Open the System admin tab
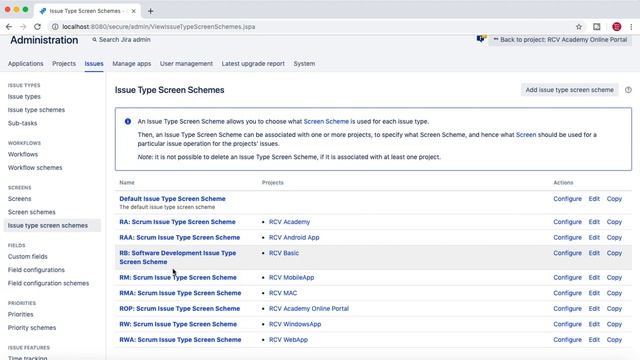 point(304,64)
